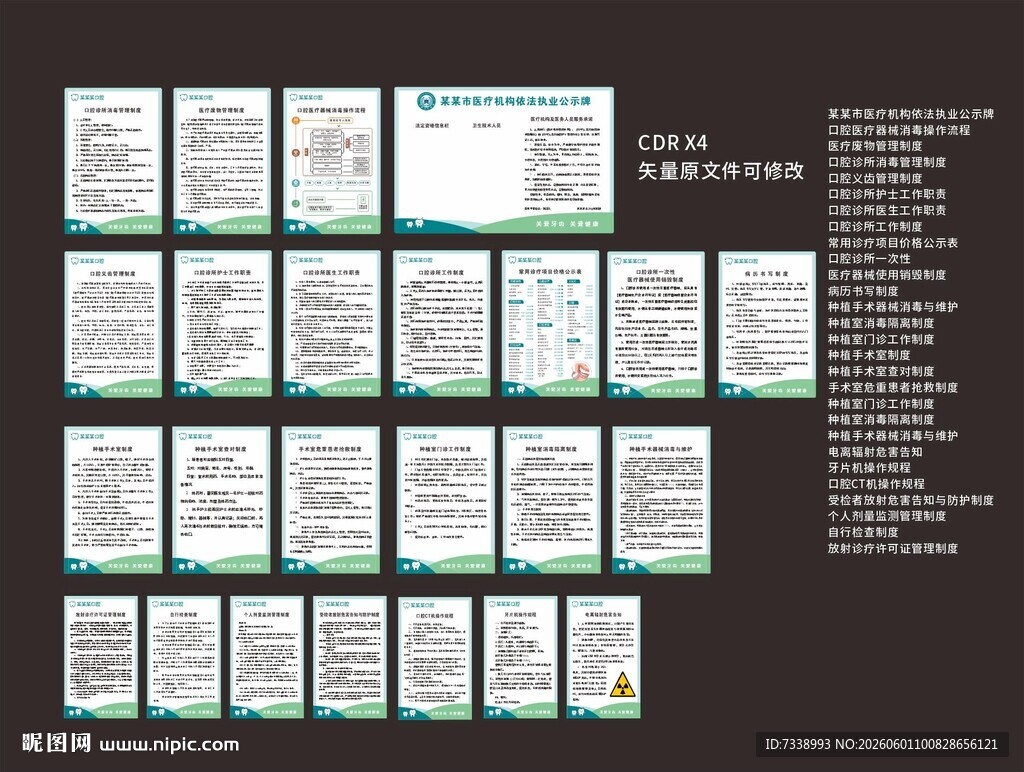Viewport: 1024px width, 772px height.
Task: Open the 口腔诊所消毒管理制度 poster
Action: point(113,161)
